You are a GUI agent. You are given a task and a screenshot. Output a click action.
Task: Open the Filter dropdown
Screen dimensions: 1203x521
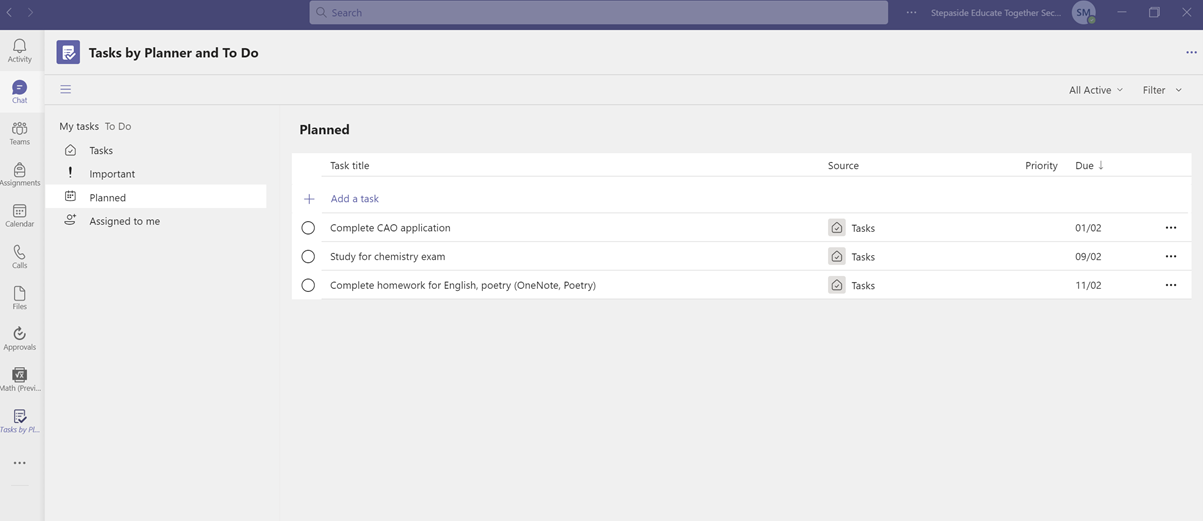pyautogui.click(x=1162, y=90)
